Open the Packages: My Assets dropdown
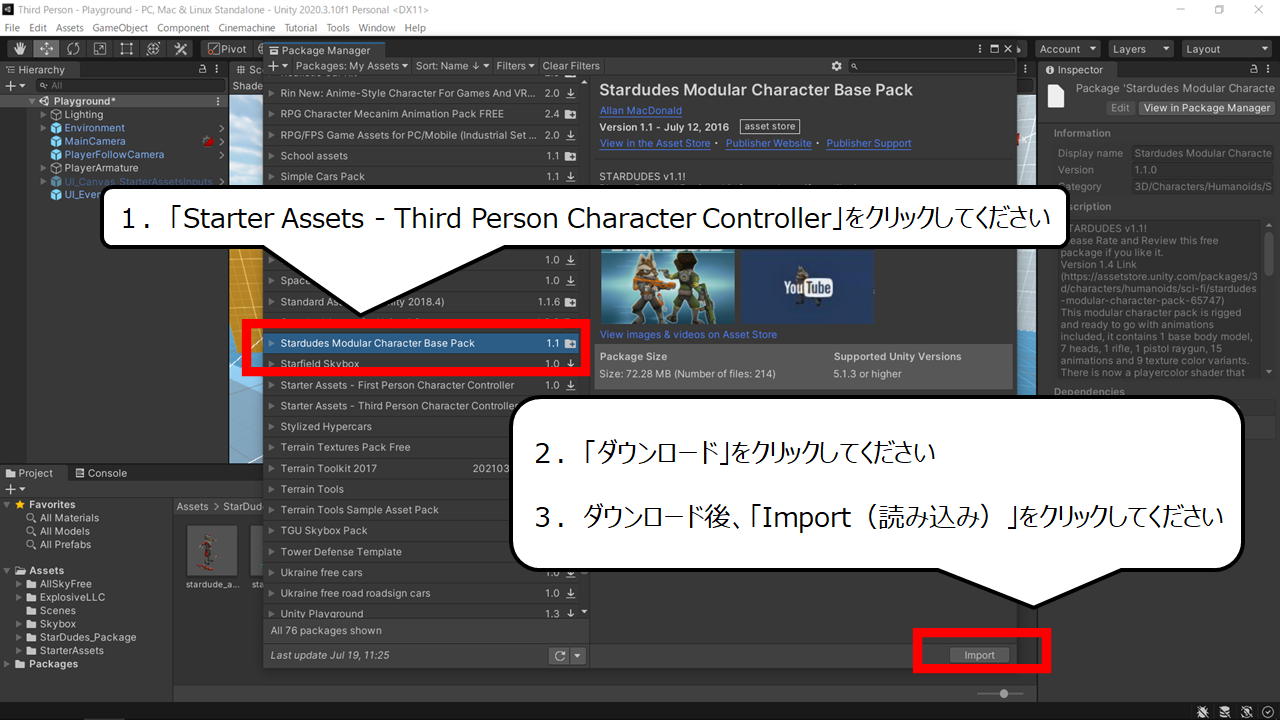The image size is (1280, 720). coord(352,66)
